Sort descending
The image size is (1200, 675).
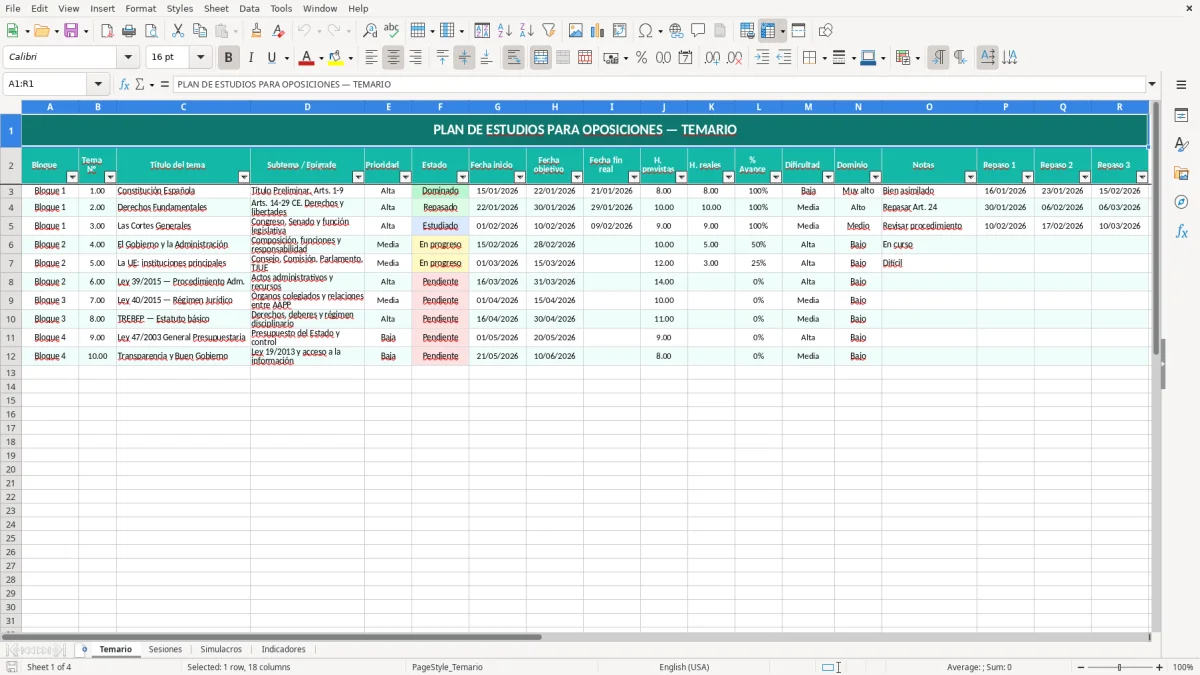click(527, 31)
